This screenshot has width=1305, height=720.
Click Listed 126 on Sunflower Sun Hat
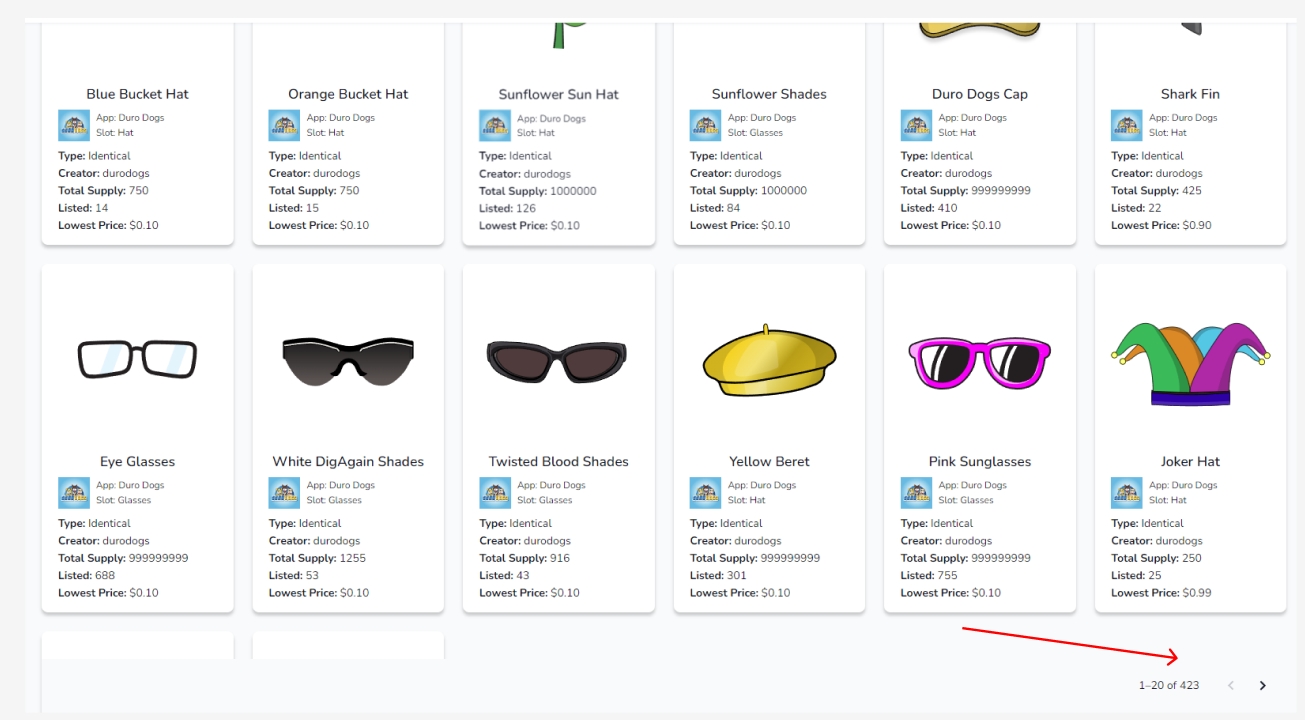tap(507, 208)
